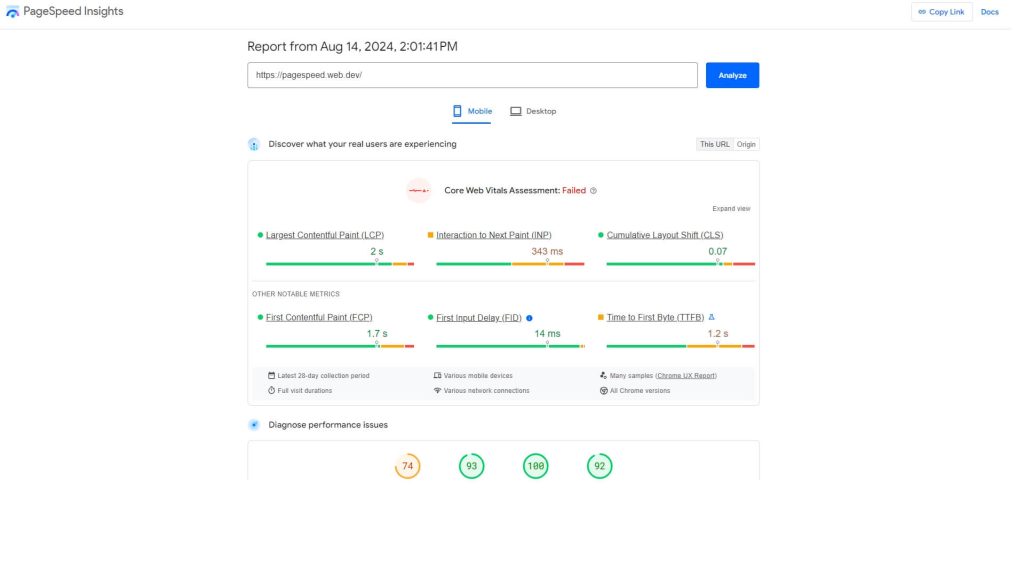Click the TTFB distribution bar
Viewport: 1024px width, 567px height.
coord(680,346)
